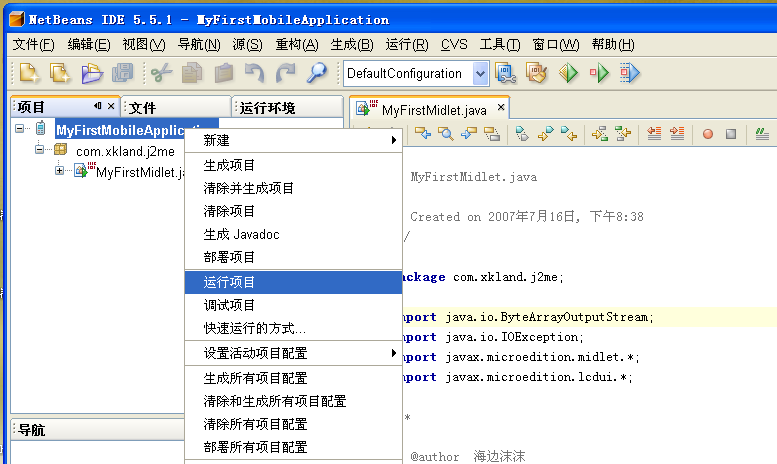Choose 快速运行的方式... from the context menu

[x=293, y=328]
